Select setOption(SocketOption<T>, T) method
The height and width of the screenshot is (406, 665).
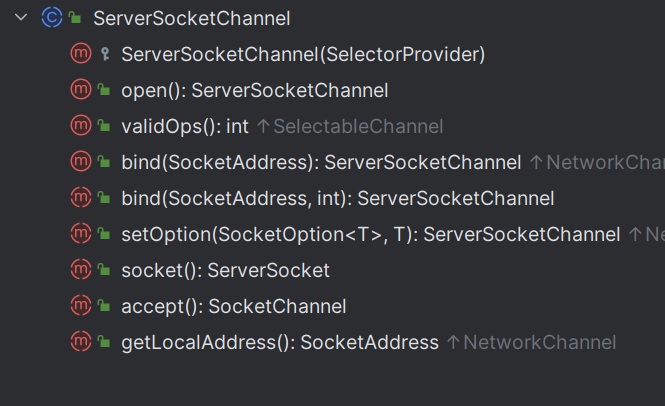pyautogui.click(x=371, y=235)
